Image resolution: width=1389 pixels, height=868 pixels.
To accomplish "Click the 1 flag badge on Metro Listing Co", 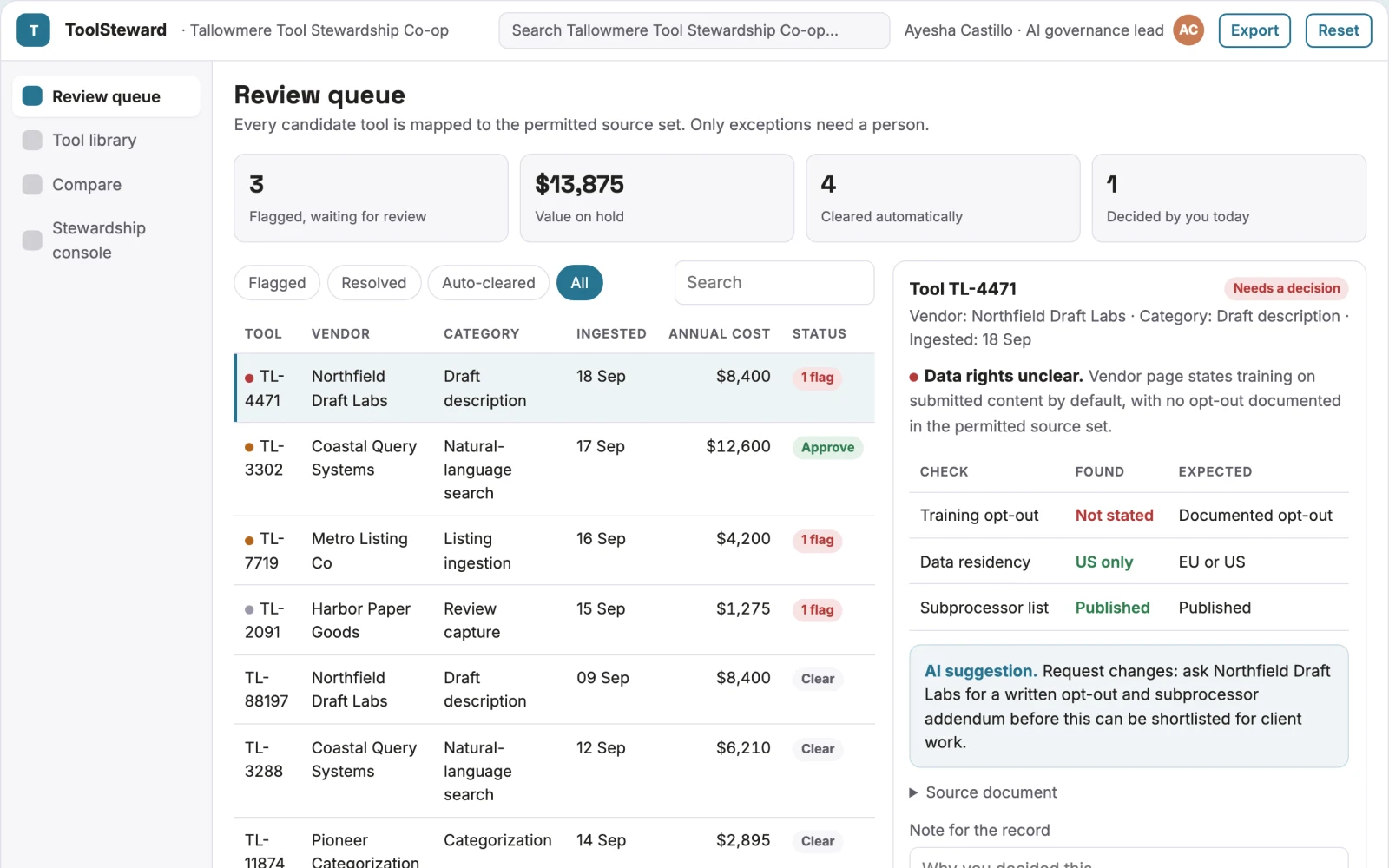I will (x=817, y=540).
